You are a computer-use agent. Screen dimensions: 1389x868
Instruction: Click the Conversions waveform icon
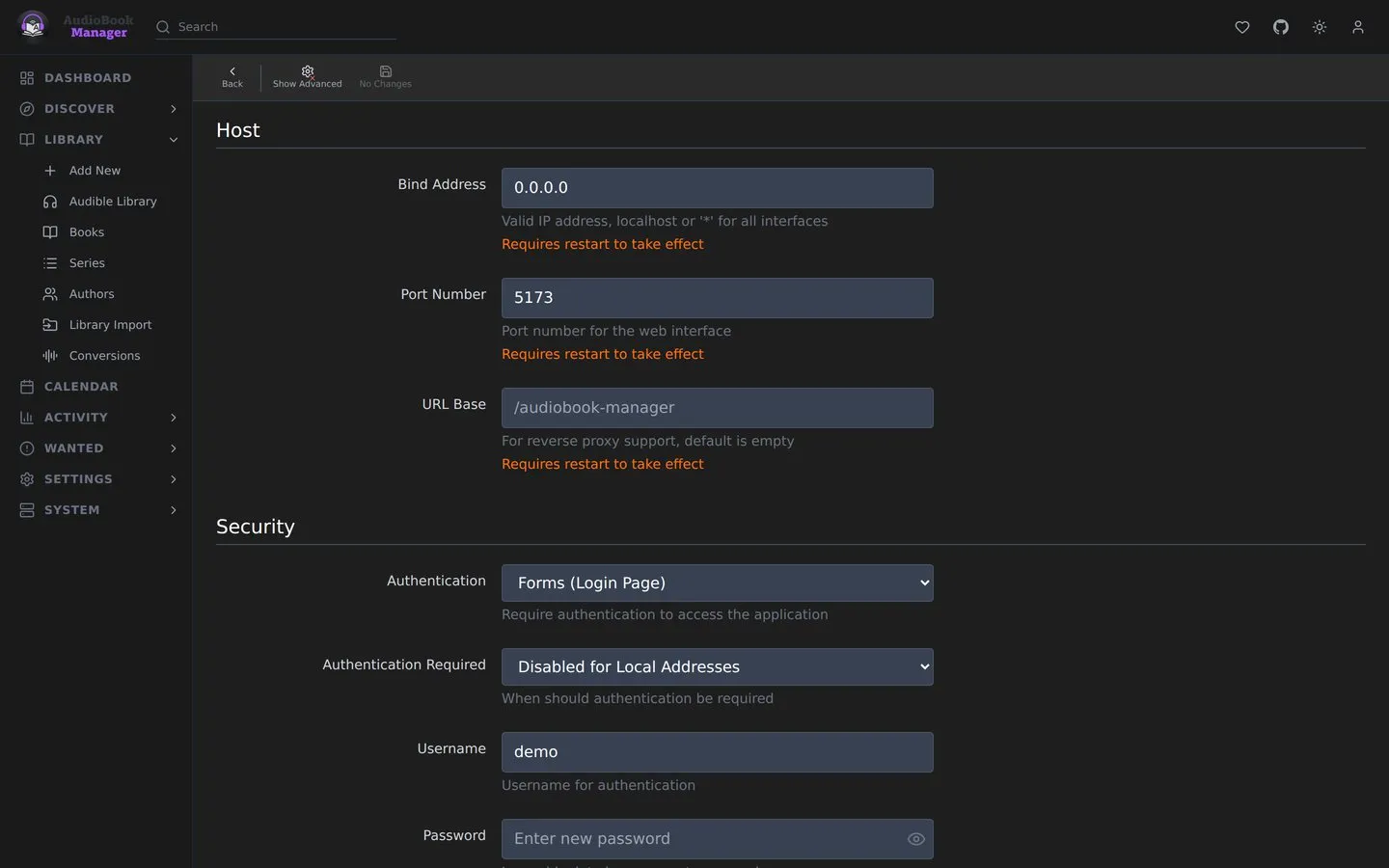(x=50, y=356)
